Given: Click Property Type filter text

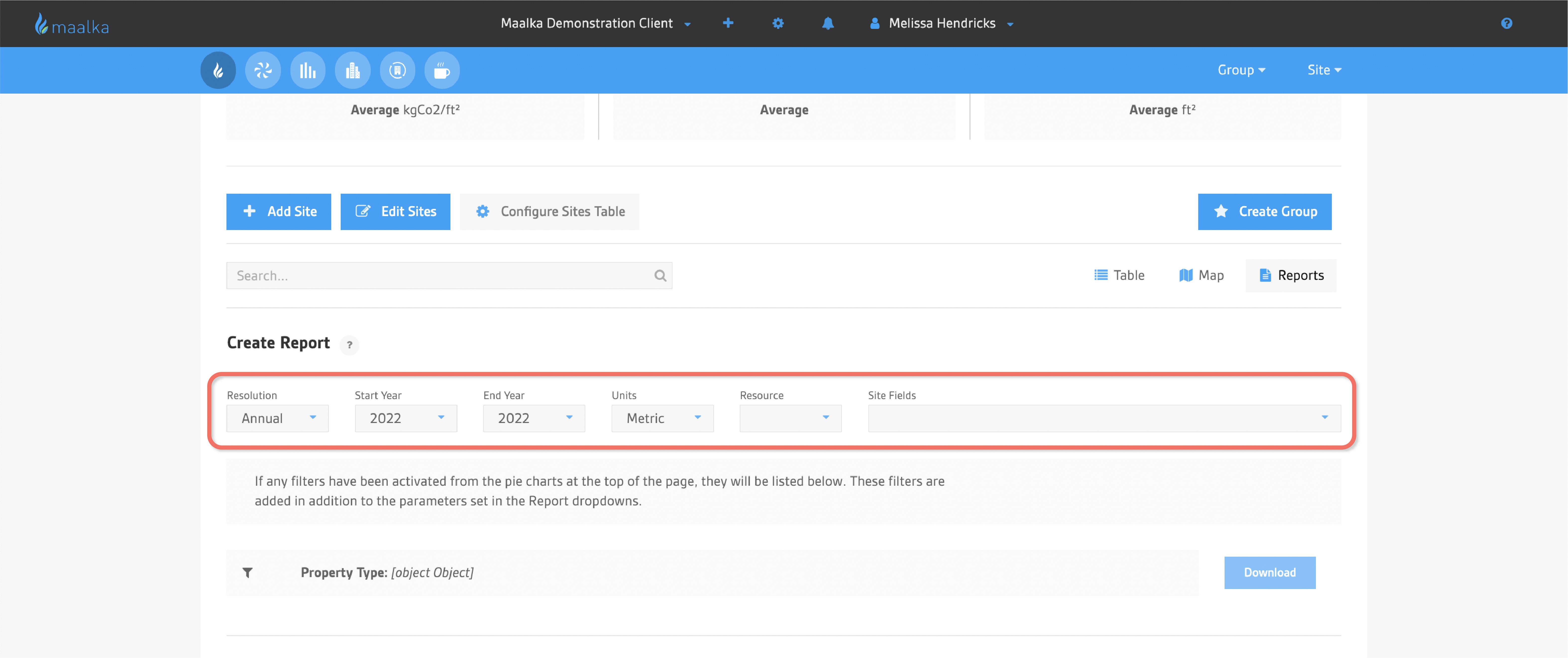Looking at the screenshot, I should click(x=387, y=573).
